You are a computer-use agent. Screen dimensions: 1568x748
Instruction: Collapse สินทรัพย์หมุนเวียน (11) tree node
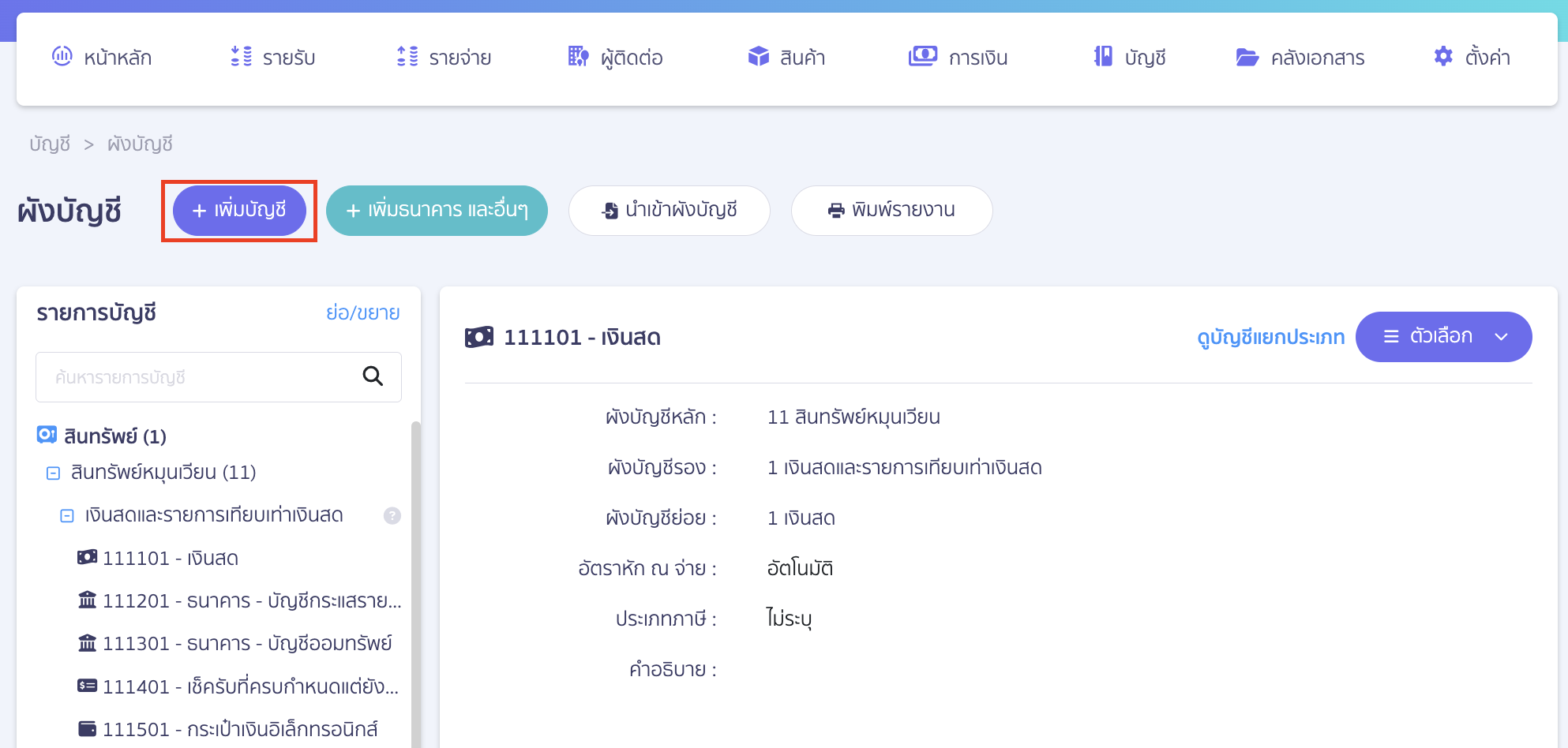tap(53, 473)
